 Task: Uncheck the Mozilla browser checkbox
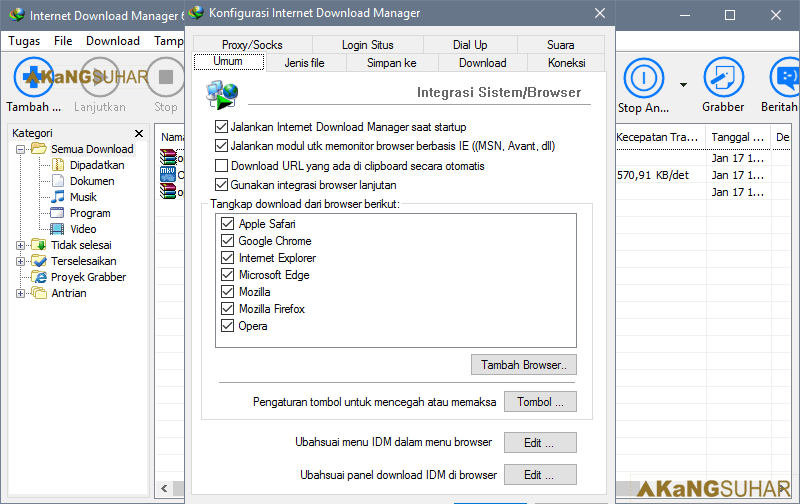(228, 292)
